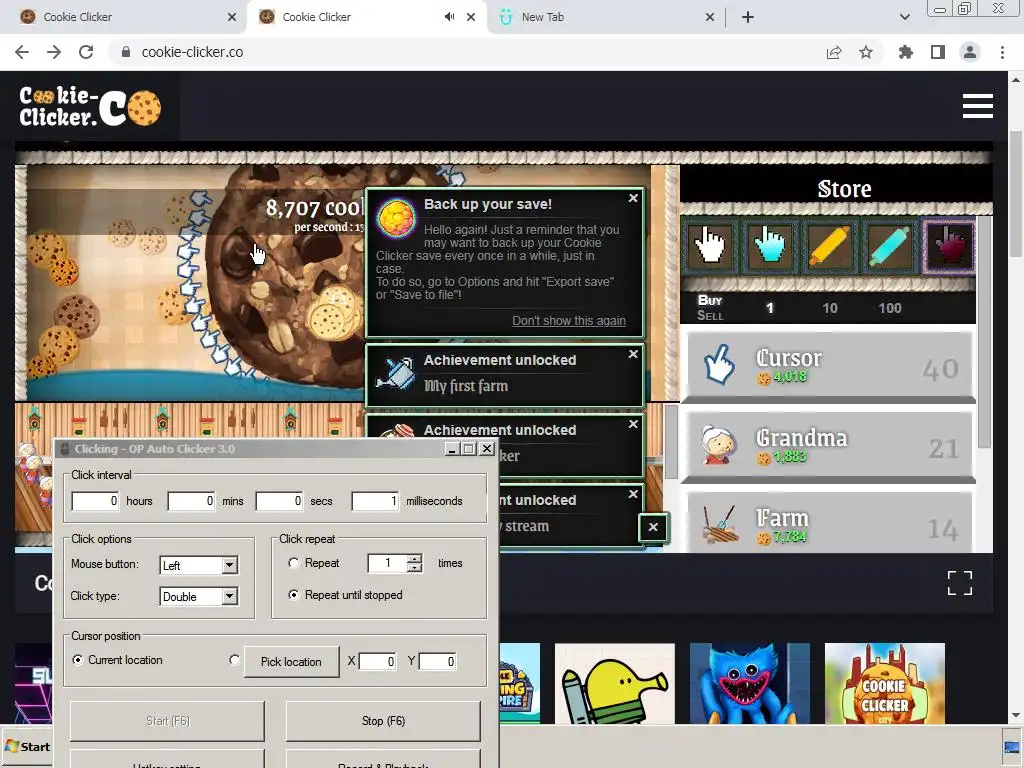Focus the secs interval field

(280, 501)
